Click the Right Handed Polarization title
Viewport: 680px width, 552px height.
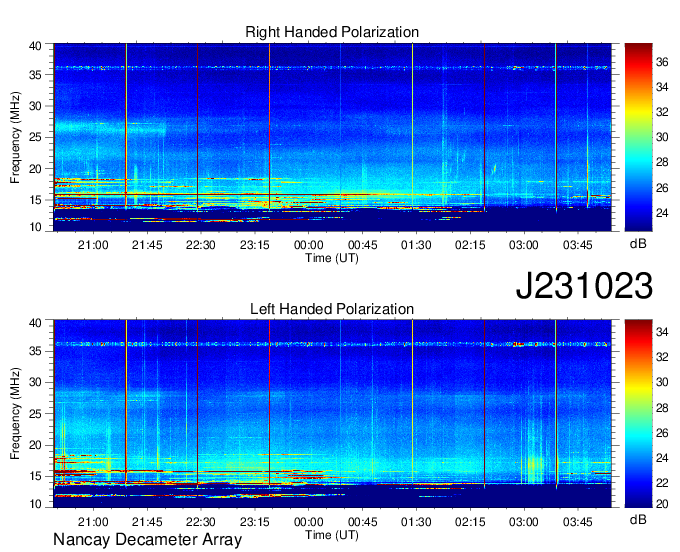tap(332, 32)
